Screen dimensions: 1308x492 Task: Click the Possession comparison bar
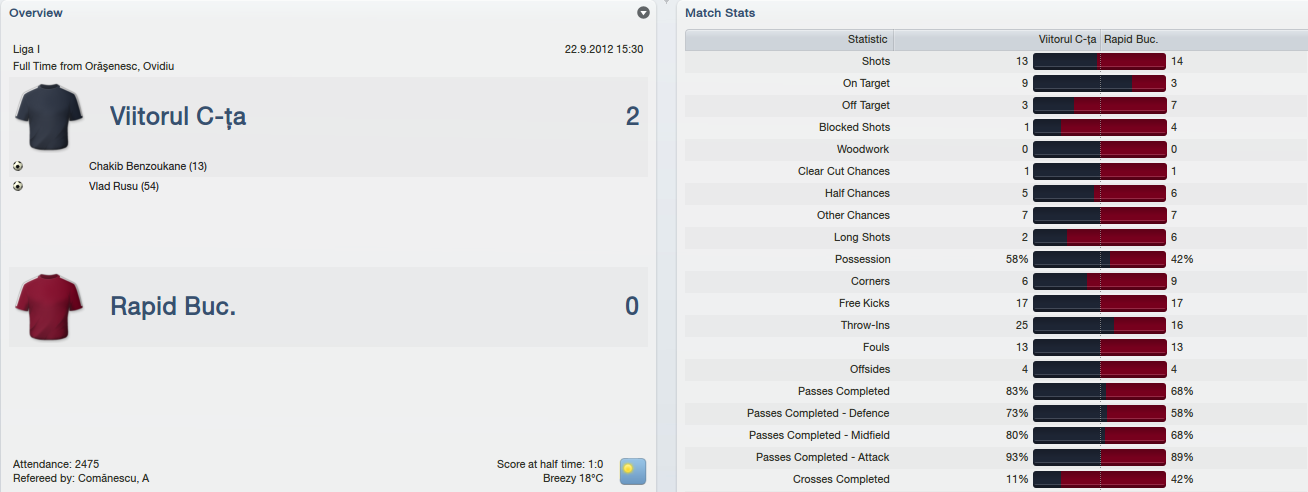(x=1099, y=259)
